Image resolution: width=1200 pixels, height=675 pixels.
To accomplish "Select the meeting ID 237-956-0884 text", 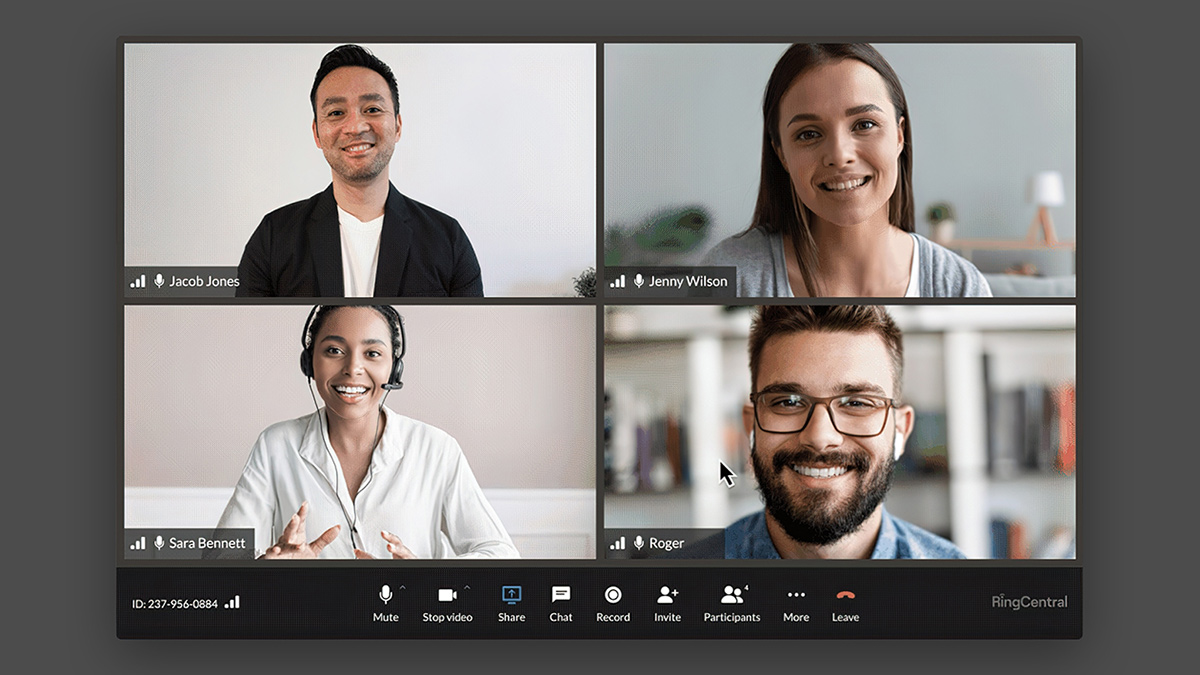I will pos(176,602).
